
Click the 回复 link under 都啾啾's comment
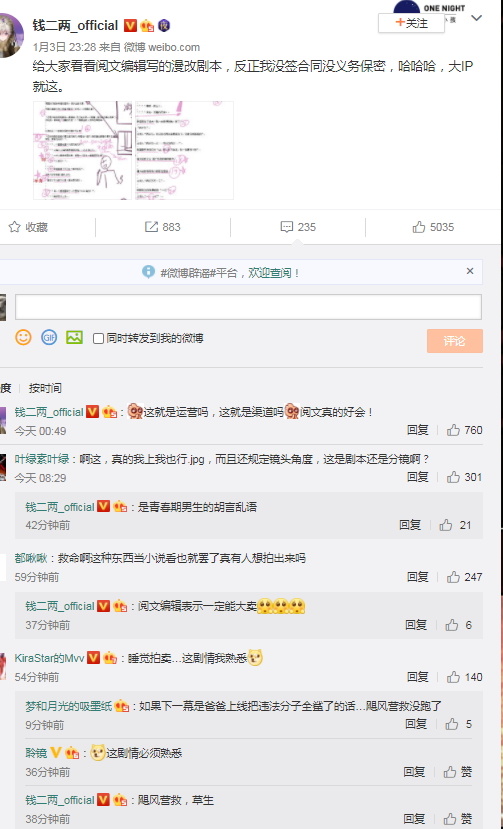(x=418, y=577)
